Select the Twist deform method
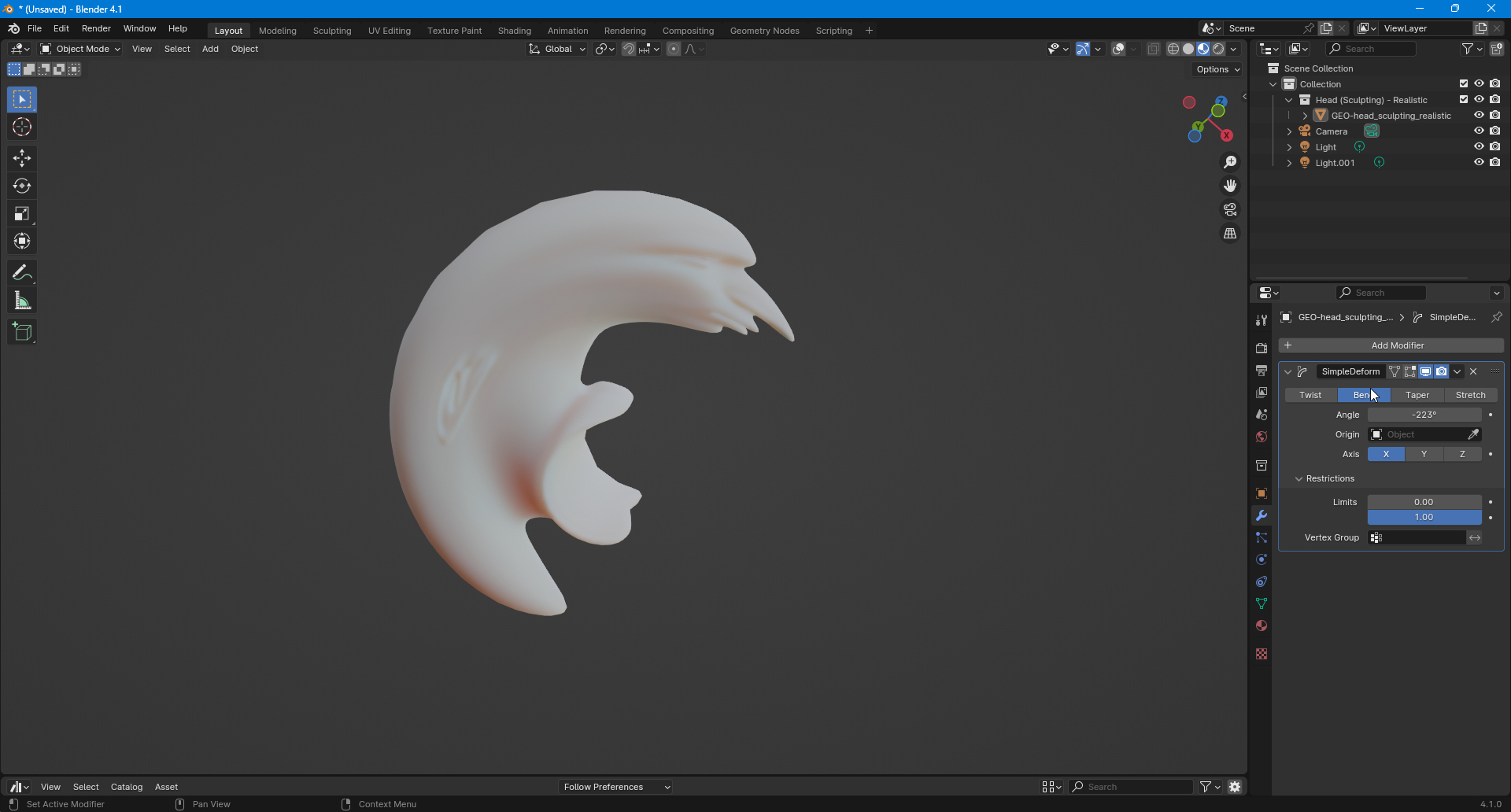This screenshot has height=812, width=1511. pyautogui.click(x=1310, y=395)
